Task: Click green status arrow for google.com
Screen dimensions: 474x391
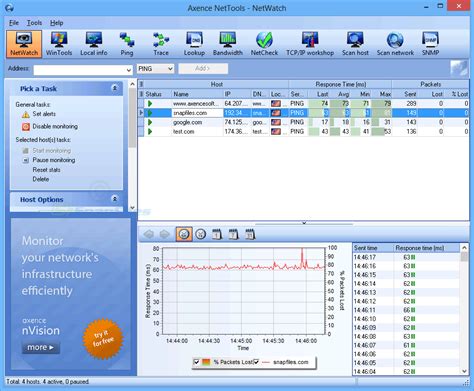Action: (x=150, y=122)
